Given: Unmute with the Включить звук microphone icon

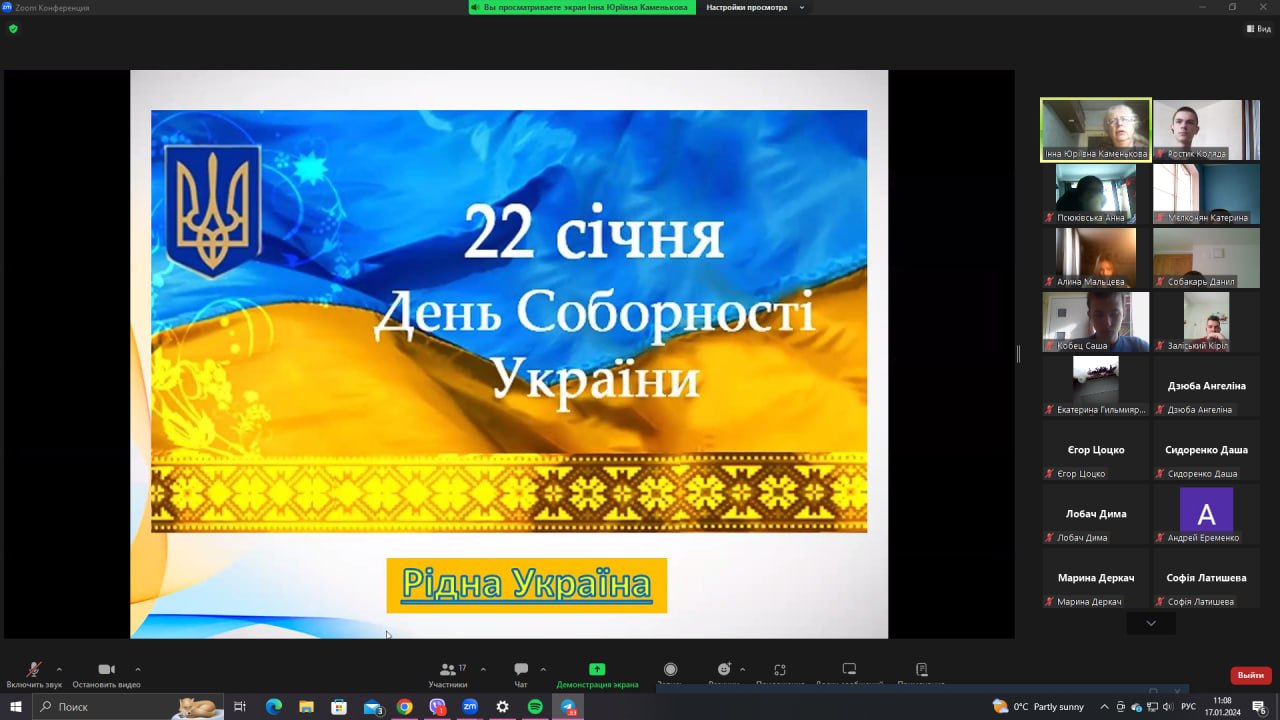Looking at the screenshot, I should (34, 670).
